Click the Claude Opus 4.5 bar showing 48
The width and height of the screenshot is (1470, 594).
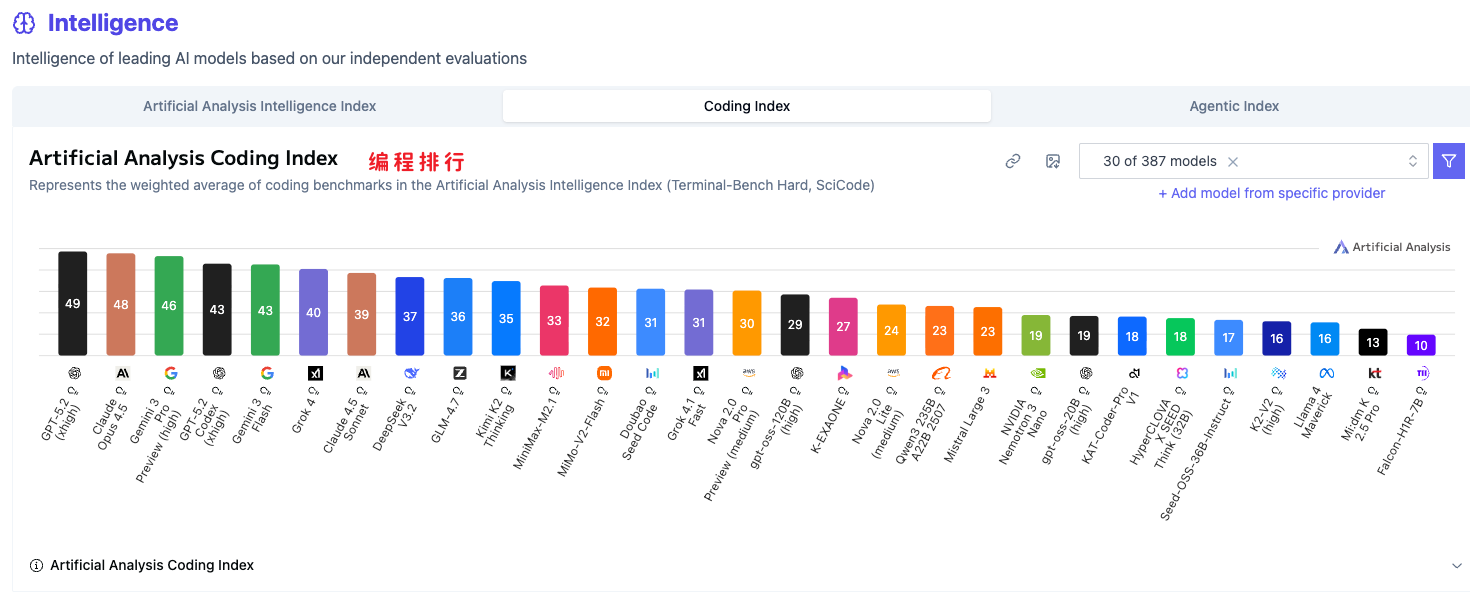click(x=121, y=304)
